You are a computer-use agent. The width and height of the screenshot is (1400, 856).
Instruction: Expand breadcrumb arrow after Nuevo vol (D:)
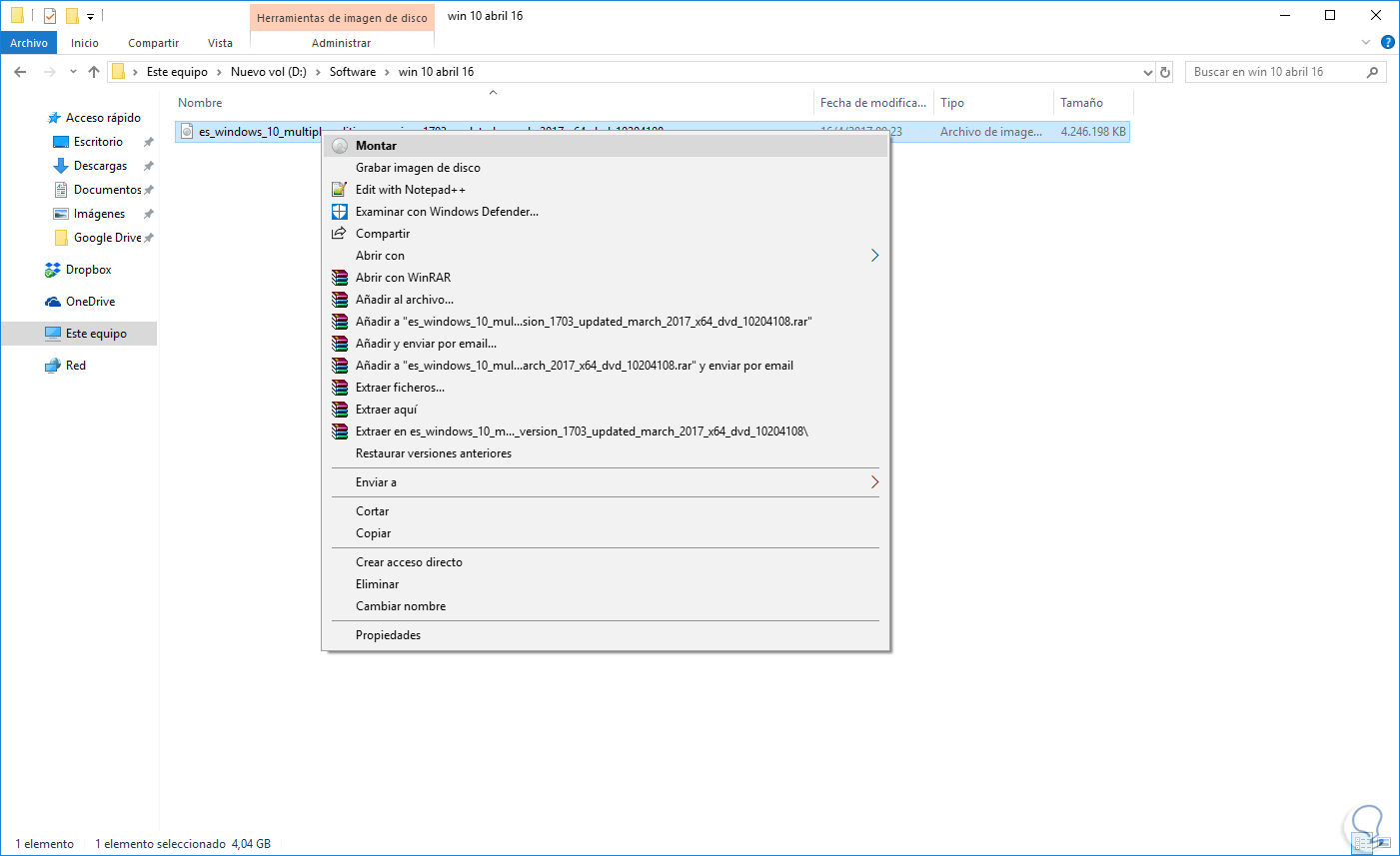pos(319,72)
